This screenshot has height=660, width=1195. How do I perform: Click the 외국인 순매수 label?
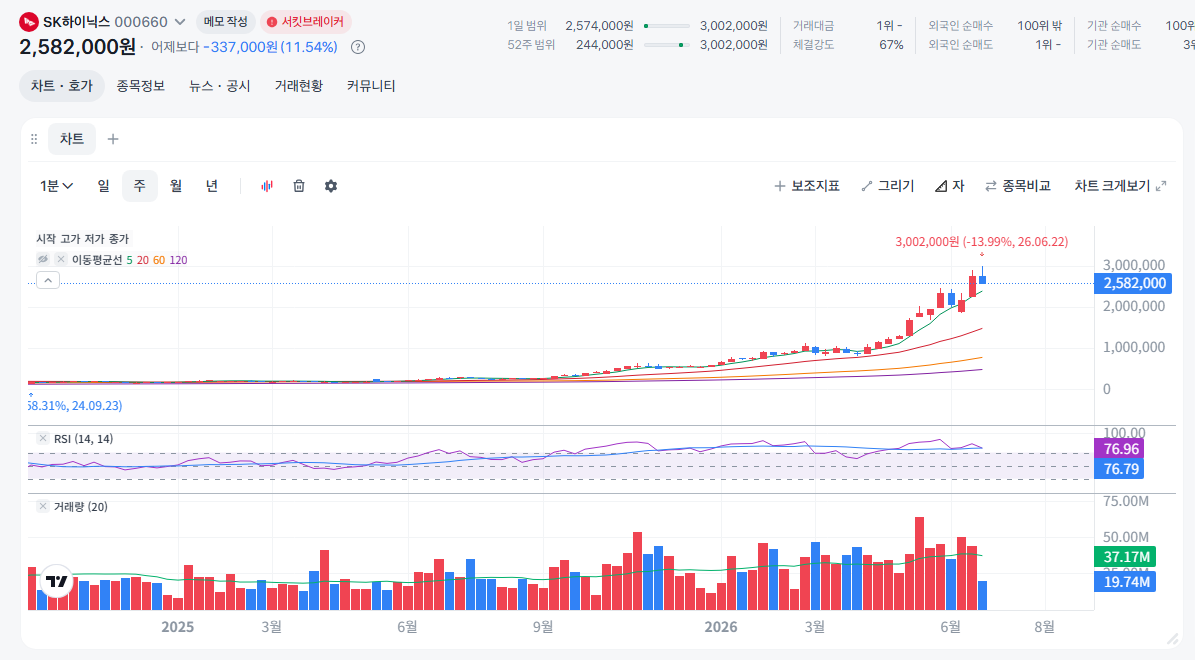960,26
